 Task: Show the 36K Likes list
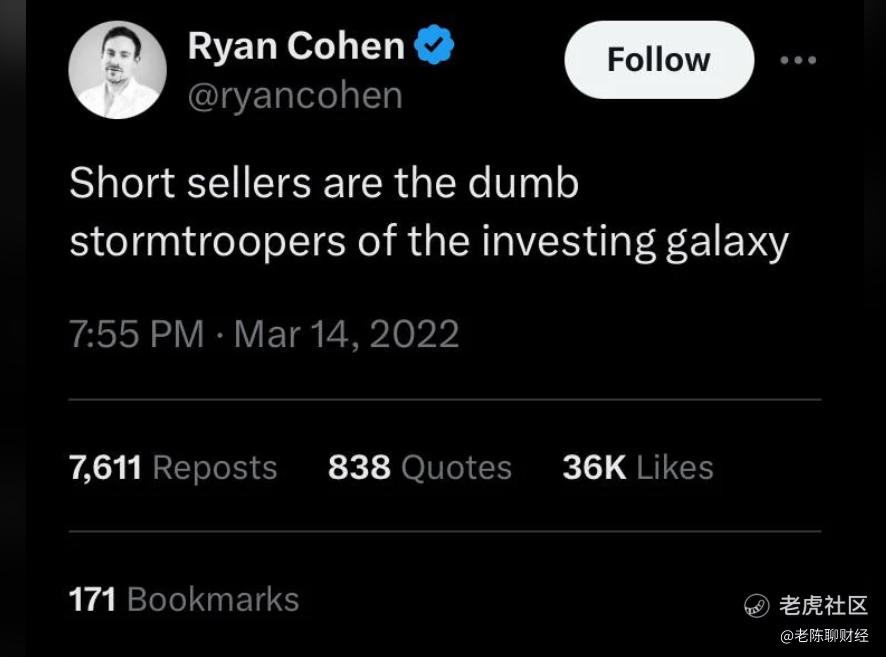638,468
